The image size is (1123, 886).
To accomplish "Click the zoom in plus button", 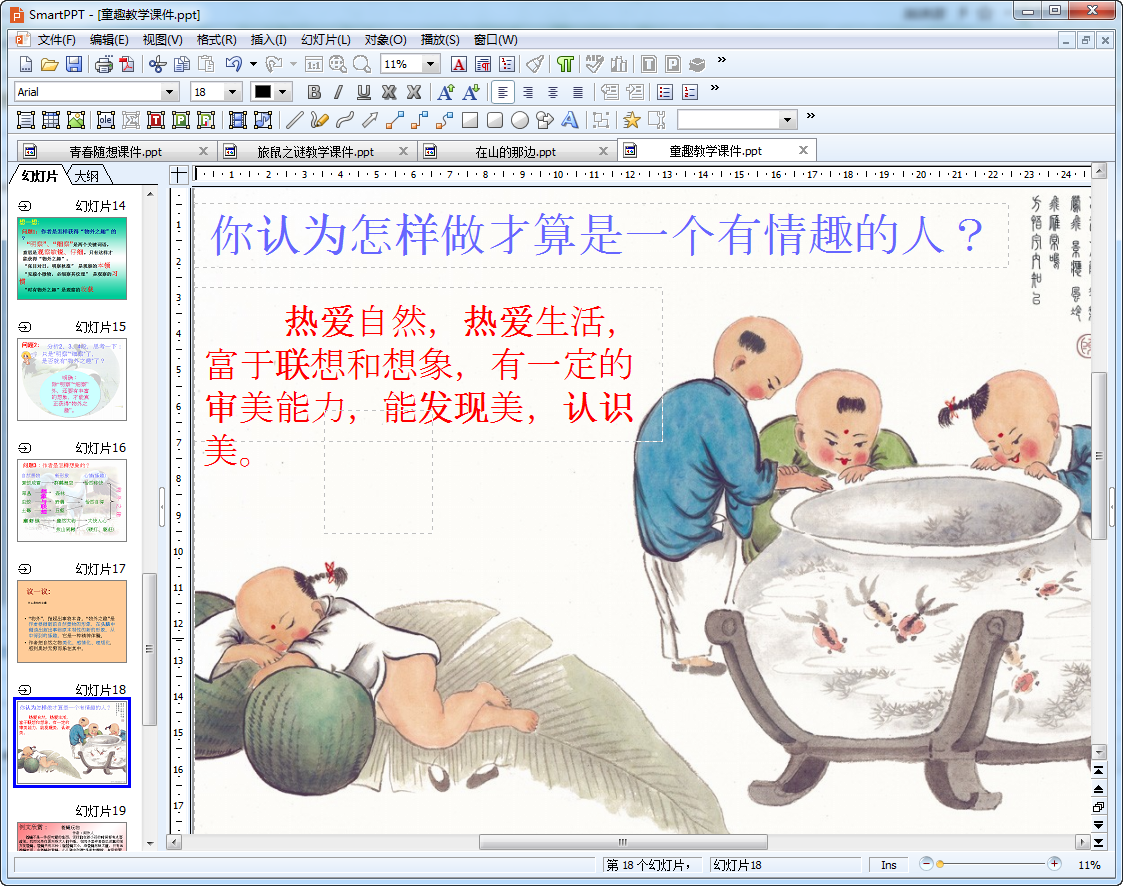I will (1054, 864).
